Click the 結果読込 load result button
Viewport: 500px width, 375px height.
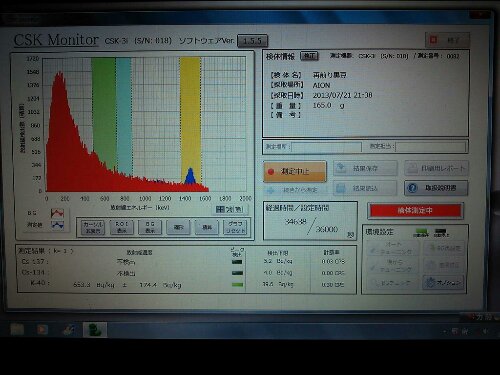tap(365, 188)
